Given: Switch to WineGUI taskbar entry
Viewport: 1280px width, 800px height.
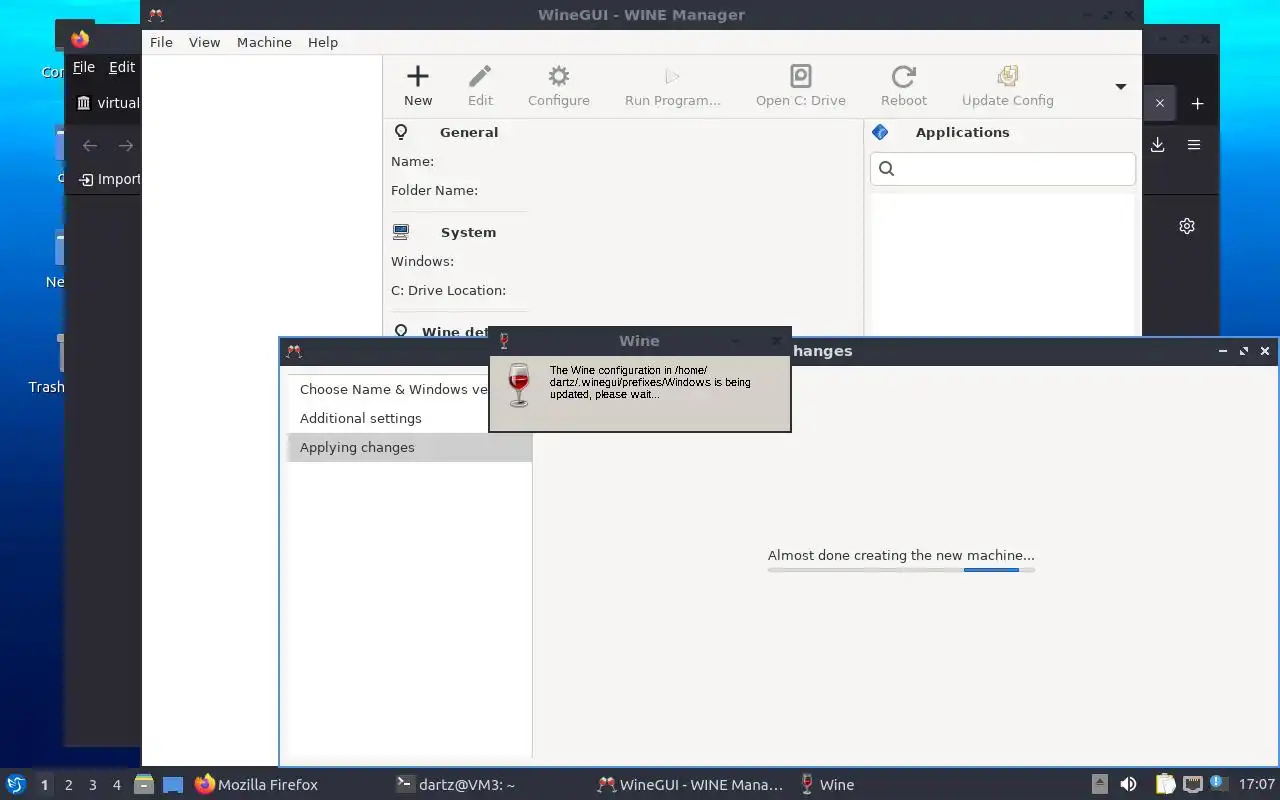Looking at the screenshot, I should (x=690, y=785).
